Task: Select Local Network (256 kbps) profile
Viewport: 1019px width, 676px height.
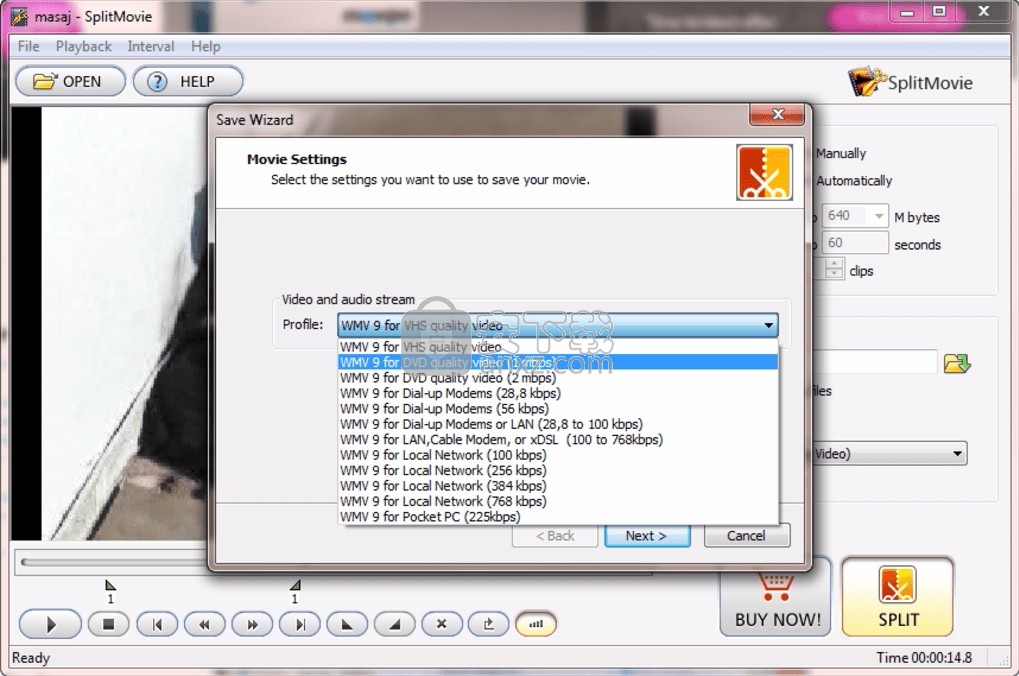Action: (x=558, y=471)
